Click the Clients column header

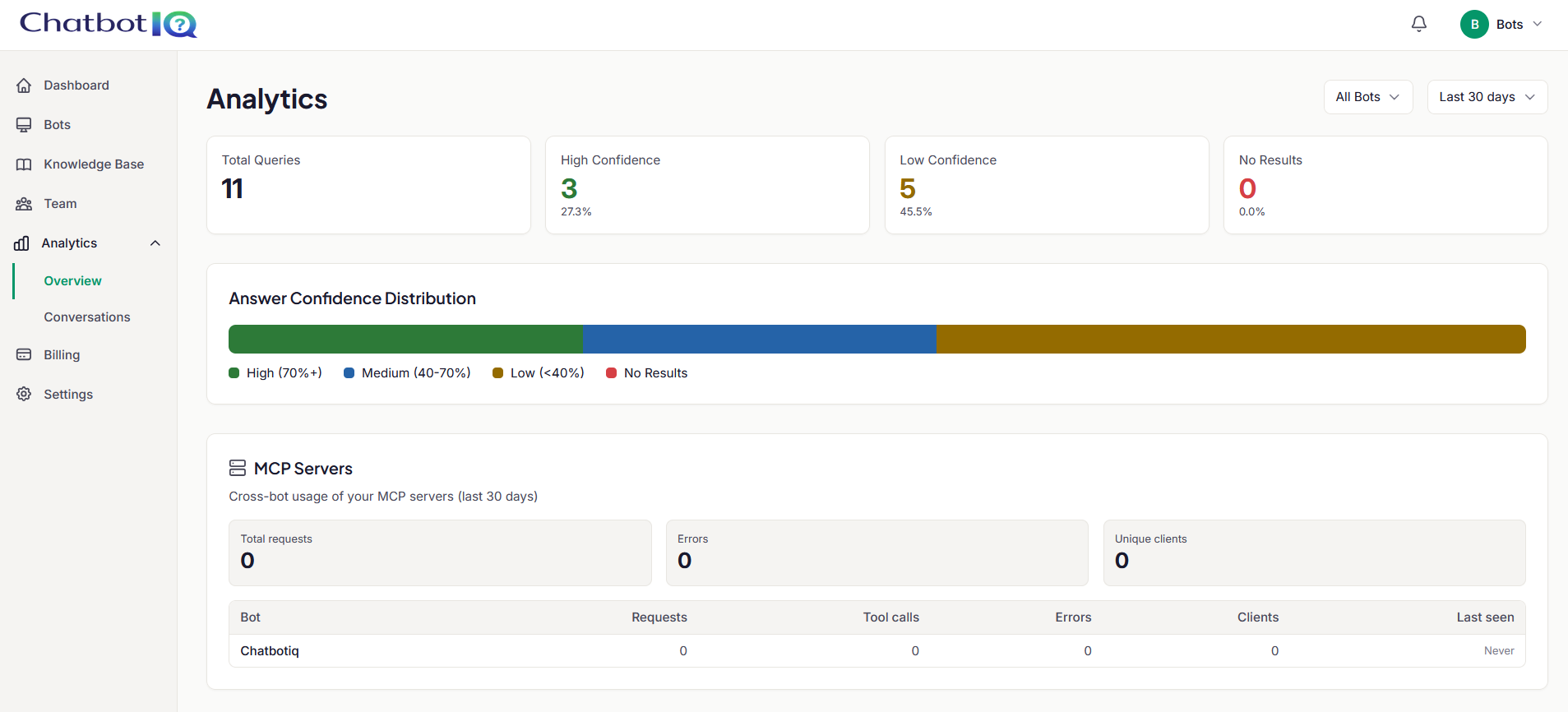[x=1258, y=617]
